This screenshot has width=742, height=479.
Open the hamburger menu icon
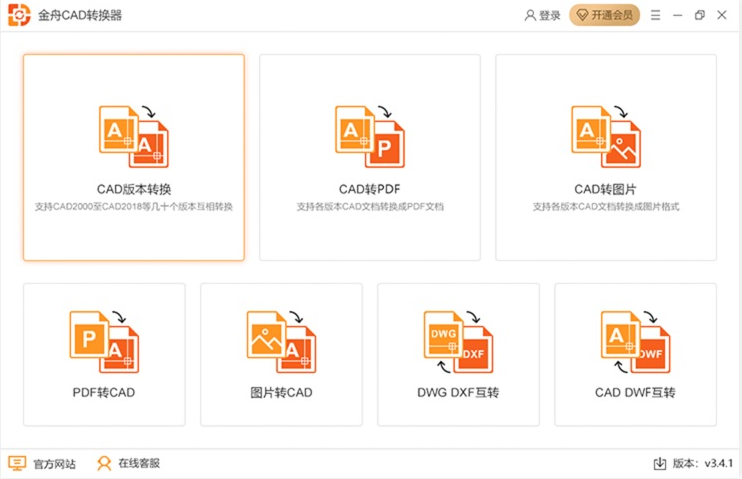point(655,16)
